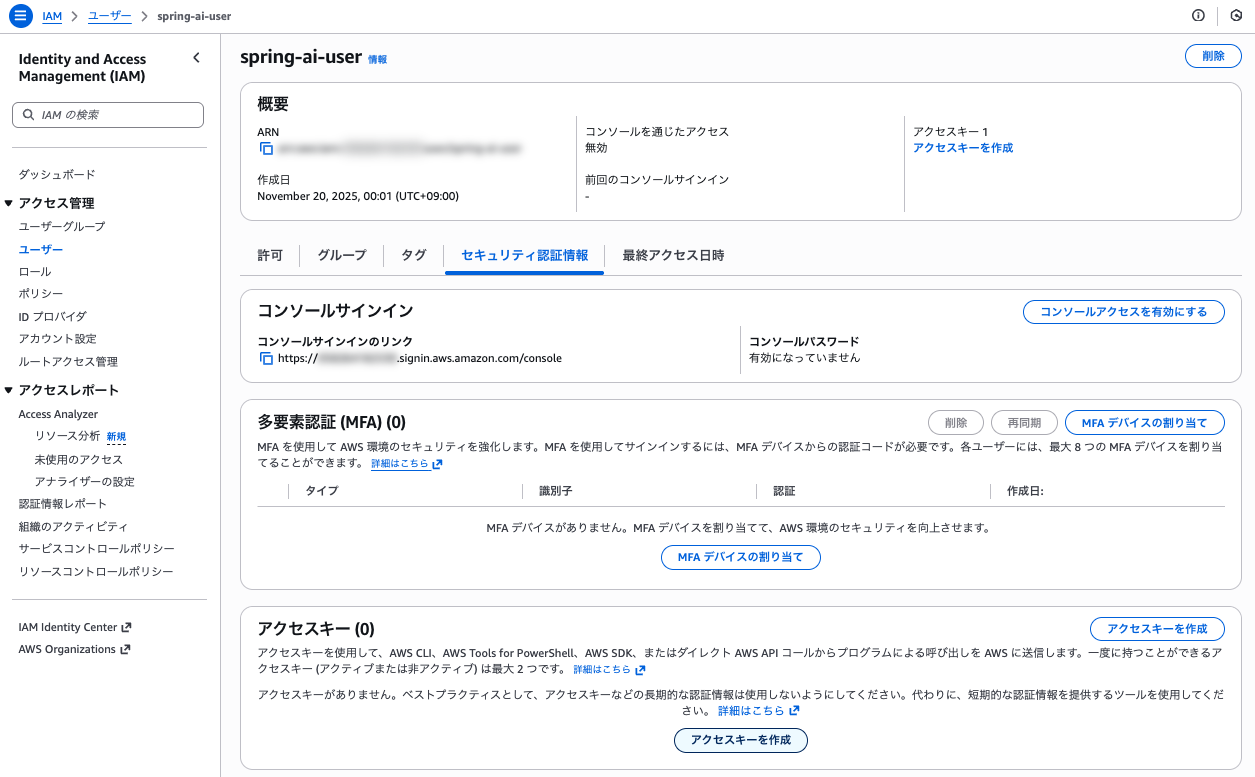Copy the console sign-in link
Screen dimensions: 1255x777
pos(266,358)
